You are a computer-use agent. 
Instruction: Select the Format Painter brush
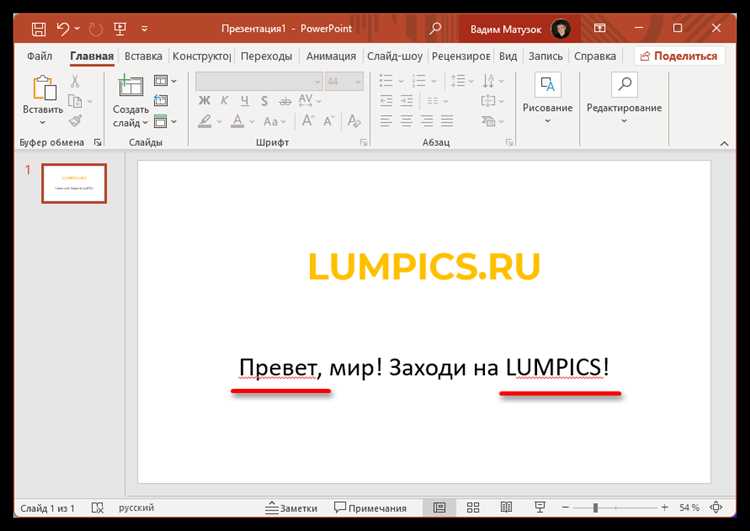[x=75, y=121]
